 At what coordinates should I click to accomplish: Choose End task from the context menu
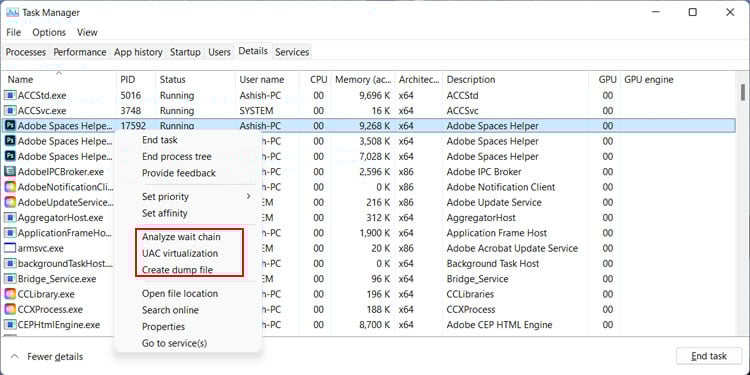pos(160,140)
